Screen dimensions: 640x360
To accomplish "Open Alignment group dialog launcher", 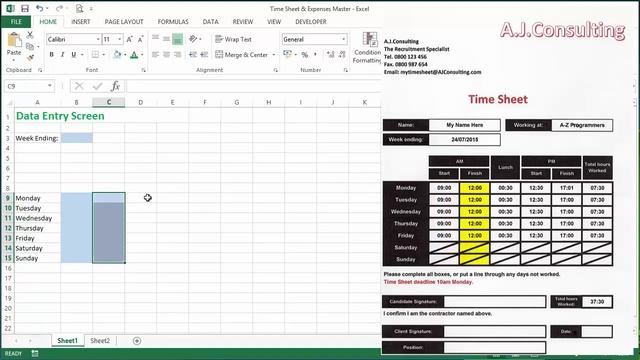I will click(276, 70).
